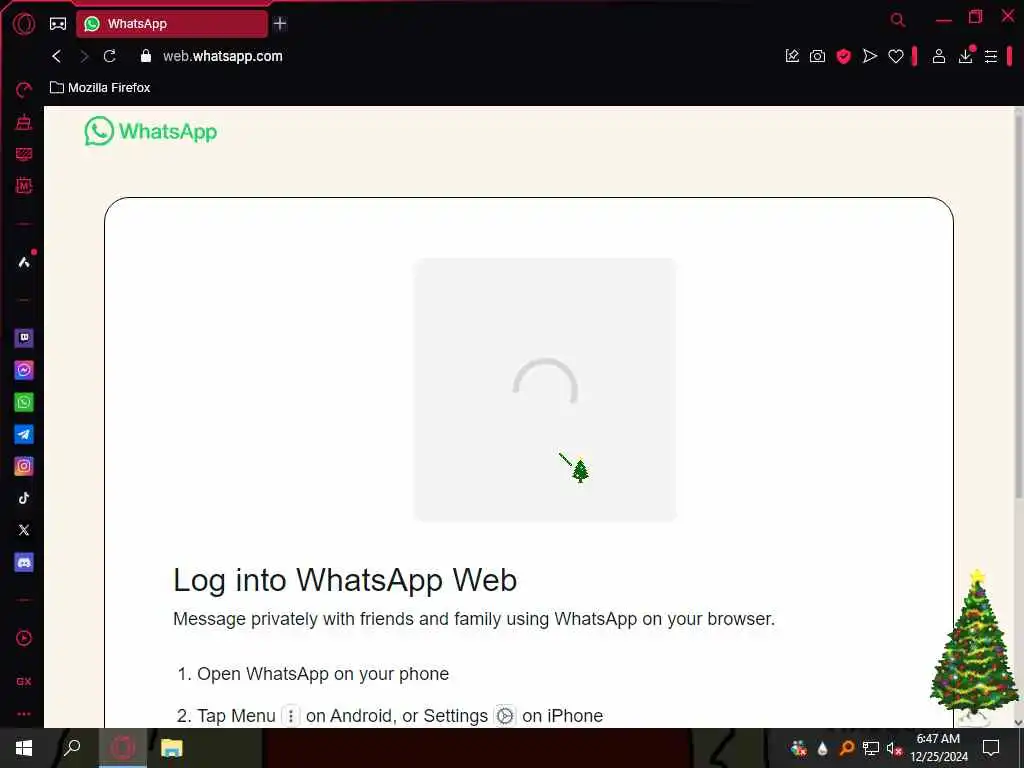Open the Downloads popup

click(x=965, y=57)
